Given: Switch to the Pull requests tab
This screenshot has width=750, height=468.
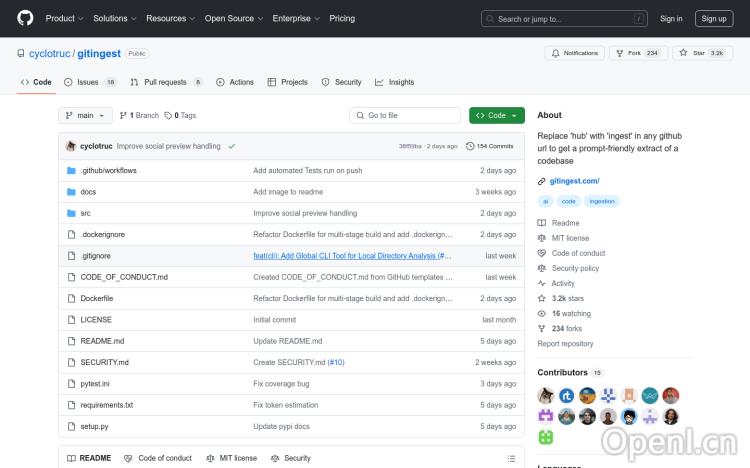Looking at the screenshot, I should tap(165, 82).
